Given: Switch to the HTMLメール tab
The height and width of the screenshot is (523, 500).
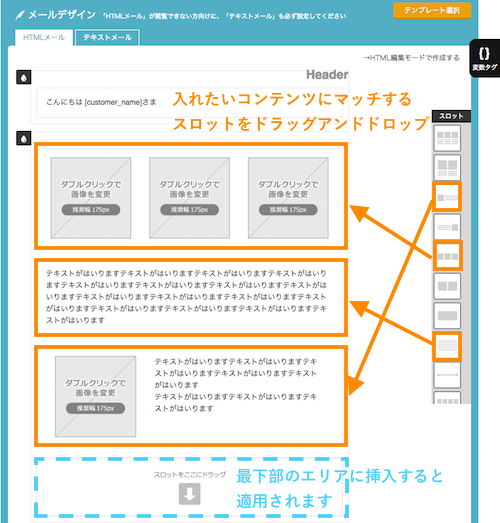Looking at the screenshot, I should (x=44, y=37).
